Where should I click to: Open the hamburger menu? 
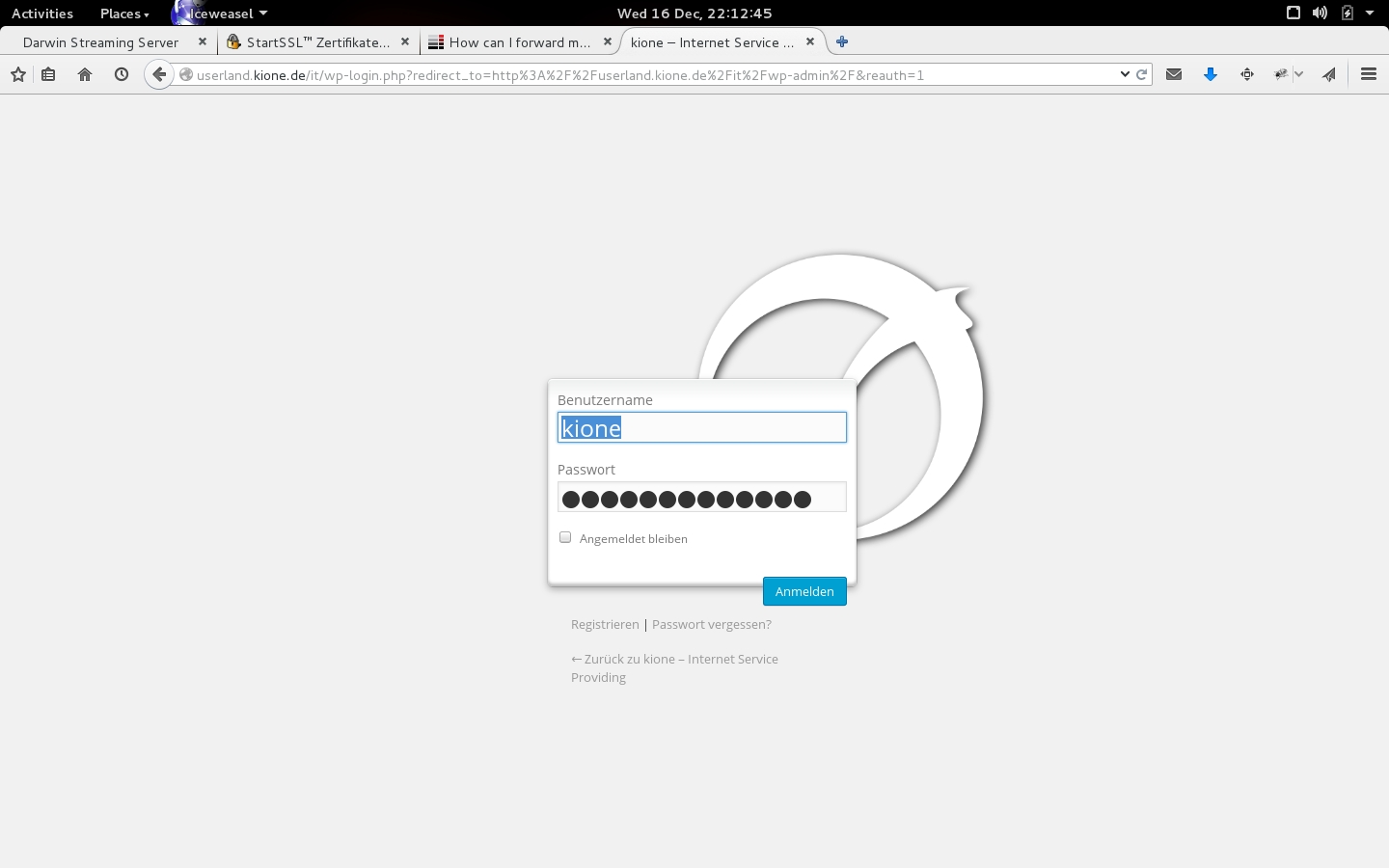(x=1368, y=74)
